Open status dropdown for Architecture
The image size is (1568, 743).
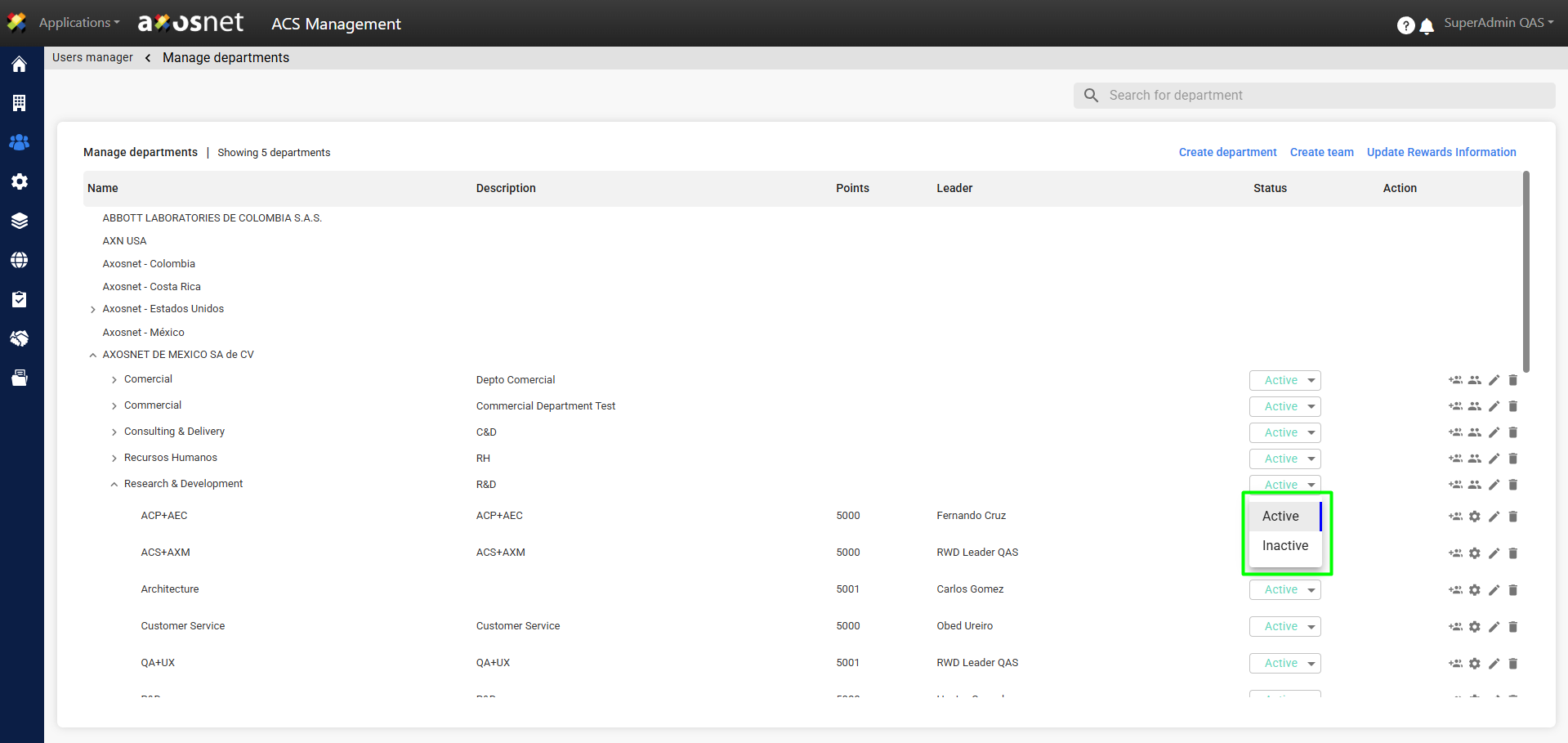(x=1284, y=589)
